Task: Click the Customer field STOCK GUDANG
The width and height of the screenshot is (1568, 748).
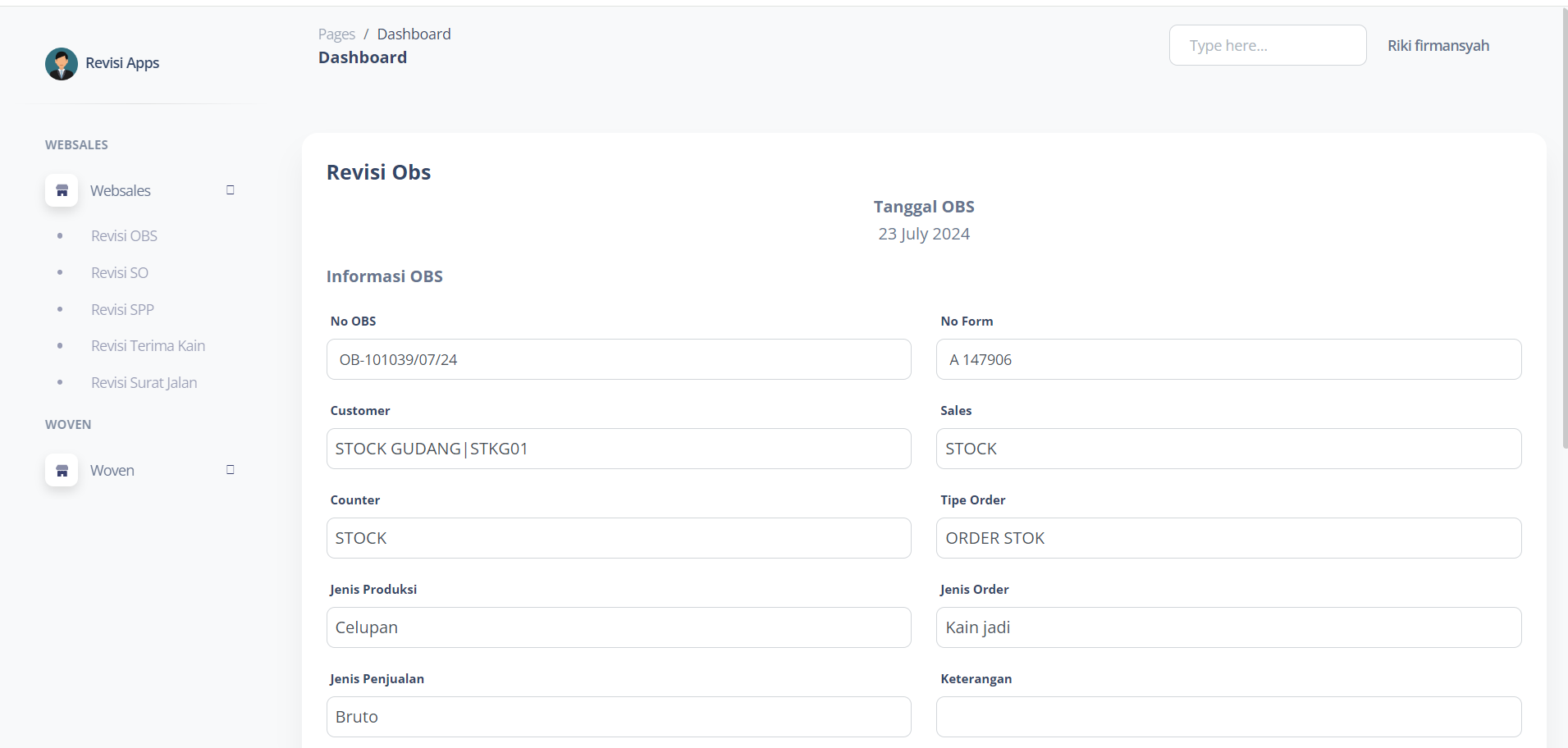Action: [x=618, y=449]
